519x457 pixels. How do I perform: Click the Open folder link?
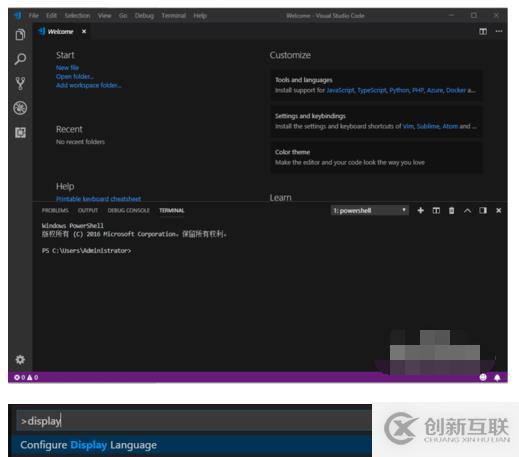pyautogui.click(x=75, y=76)
